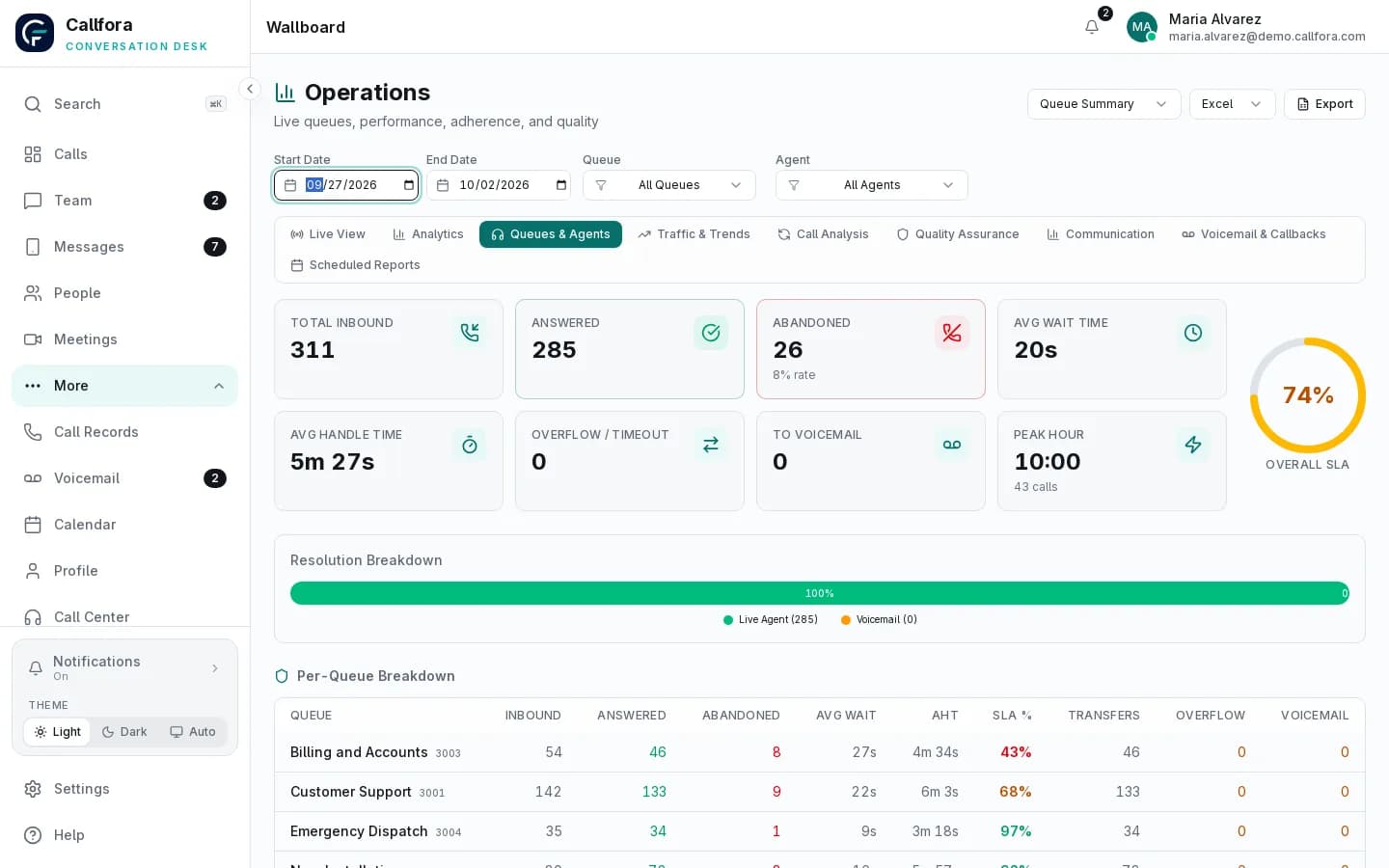Click the Search field in sidebar
This screenshot has width=1389, height=868.
124,104
